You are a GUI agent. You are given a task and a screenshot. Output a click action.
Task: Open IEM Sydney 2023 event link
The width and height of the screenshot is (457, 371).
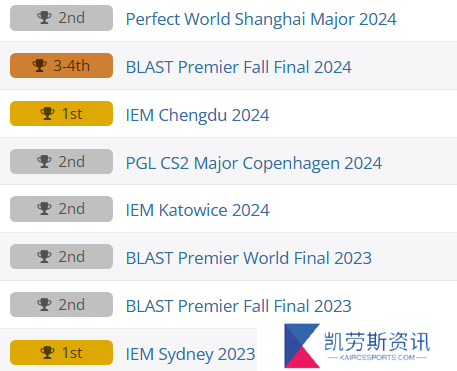pos(190,354)
